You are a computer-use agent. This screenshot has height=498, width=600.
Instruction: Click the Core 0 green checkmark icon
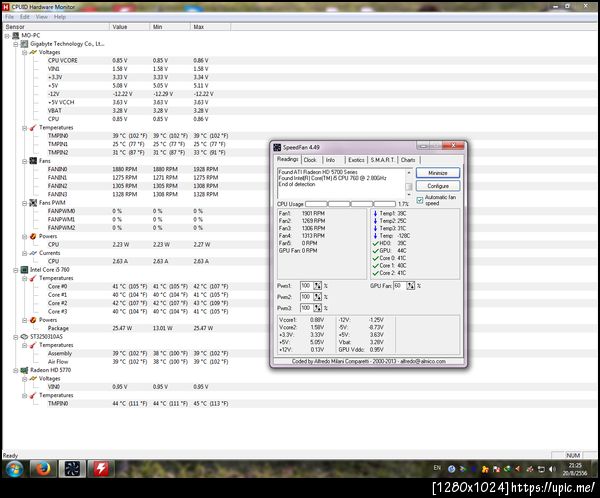point(375,258)
